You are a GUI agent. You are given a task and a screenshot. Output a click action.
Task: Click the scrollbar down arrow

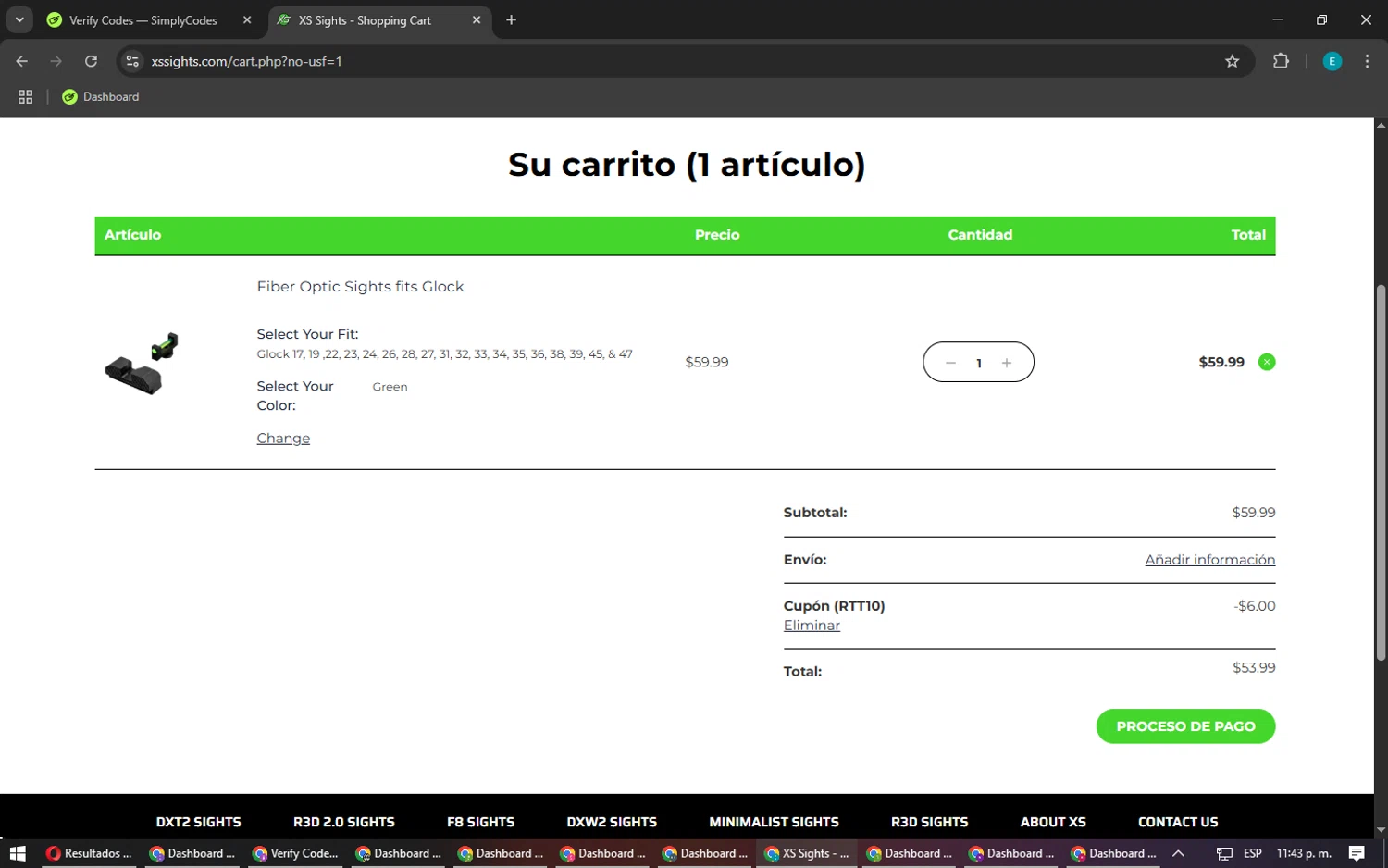[1381, 830]
